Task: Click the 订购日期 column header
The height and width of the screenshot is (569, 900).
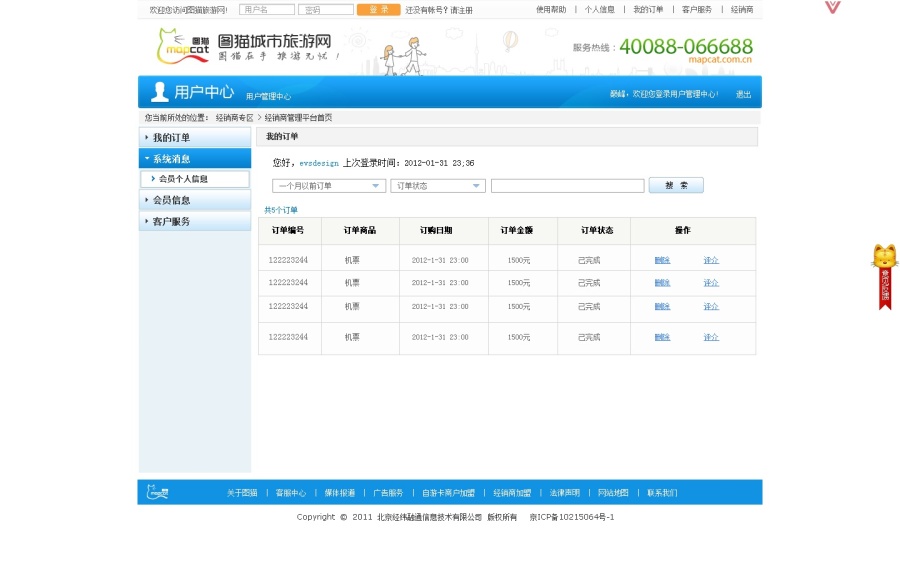Action: point(436,230)
